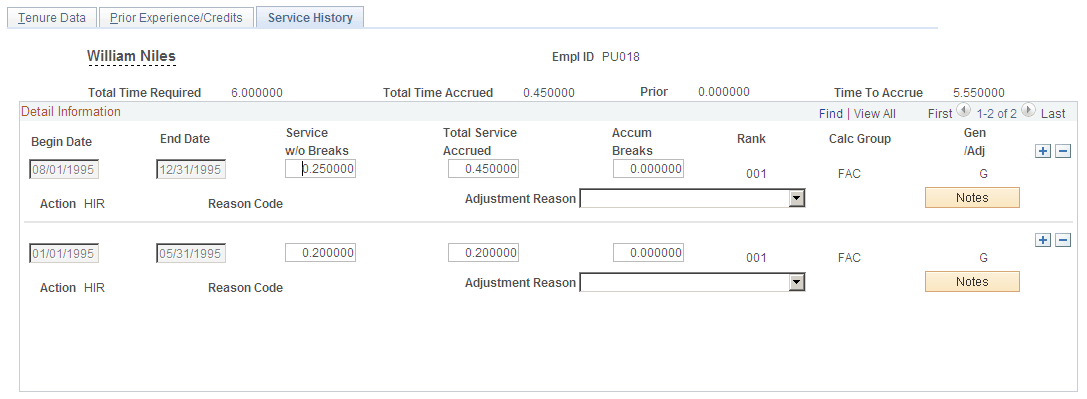Click Total Service Accrued field showing 0.450000
The width and height of the screenshot is (1087, 399).
click(x=483, y=169)
